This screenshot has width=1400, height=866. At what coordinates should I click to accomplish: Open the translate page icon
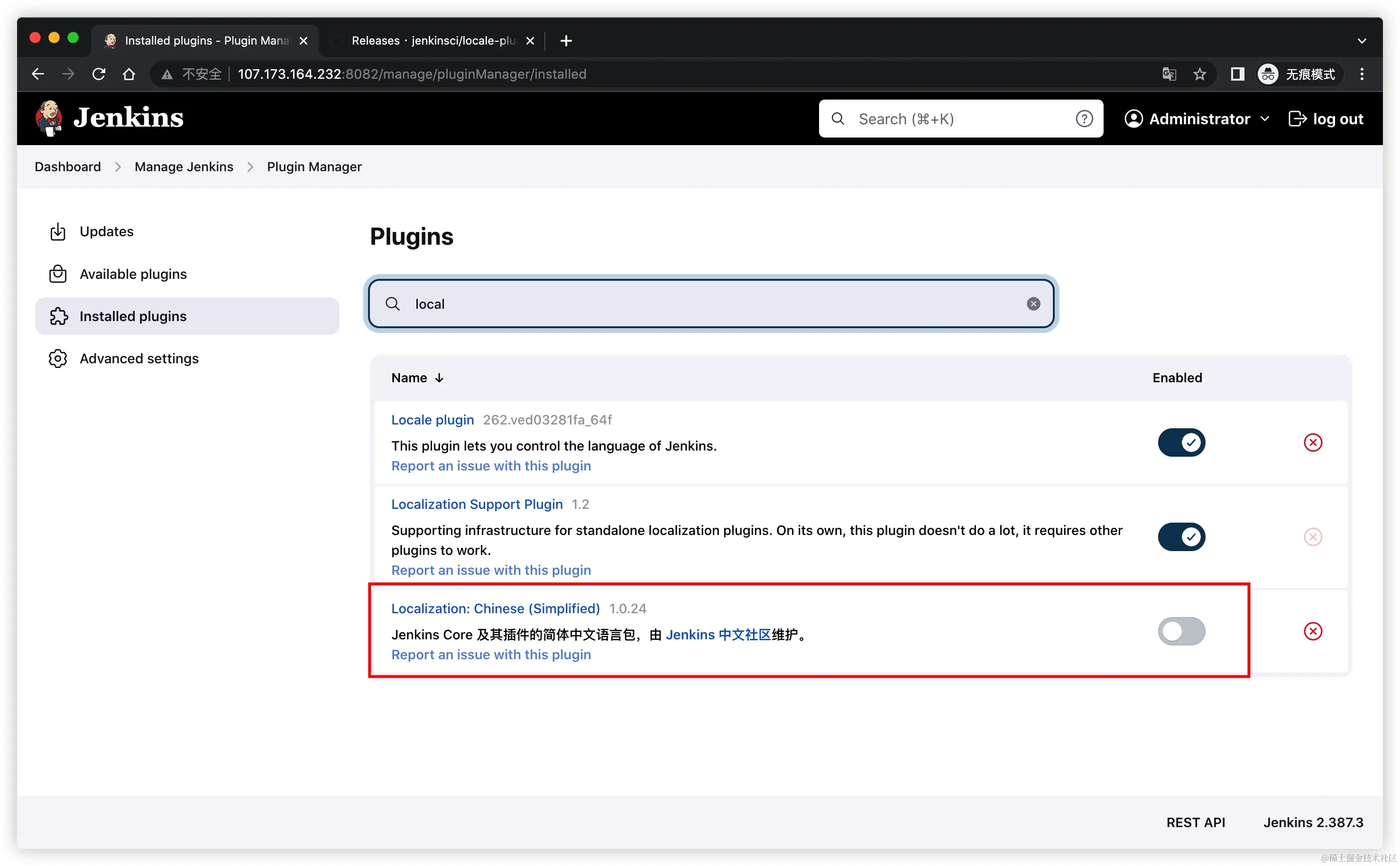pyautogui.click(x=1169, y=74)
